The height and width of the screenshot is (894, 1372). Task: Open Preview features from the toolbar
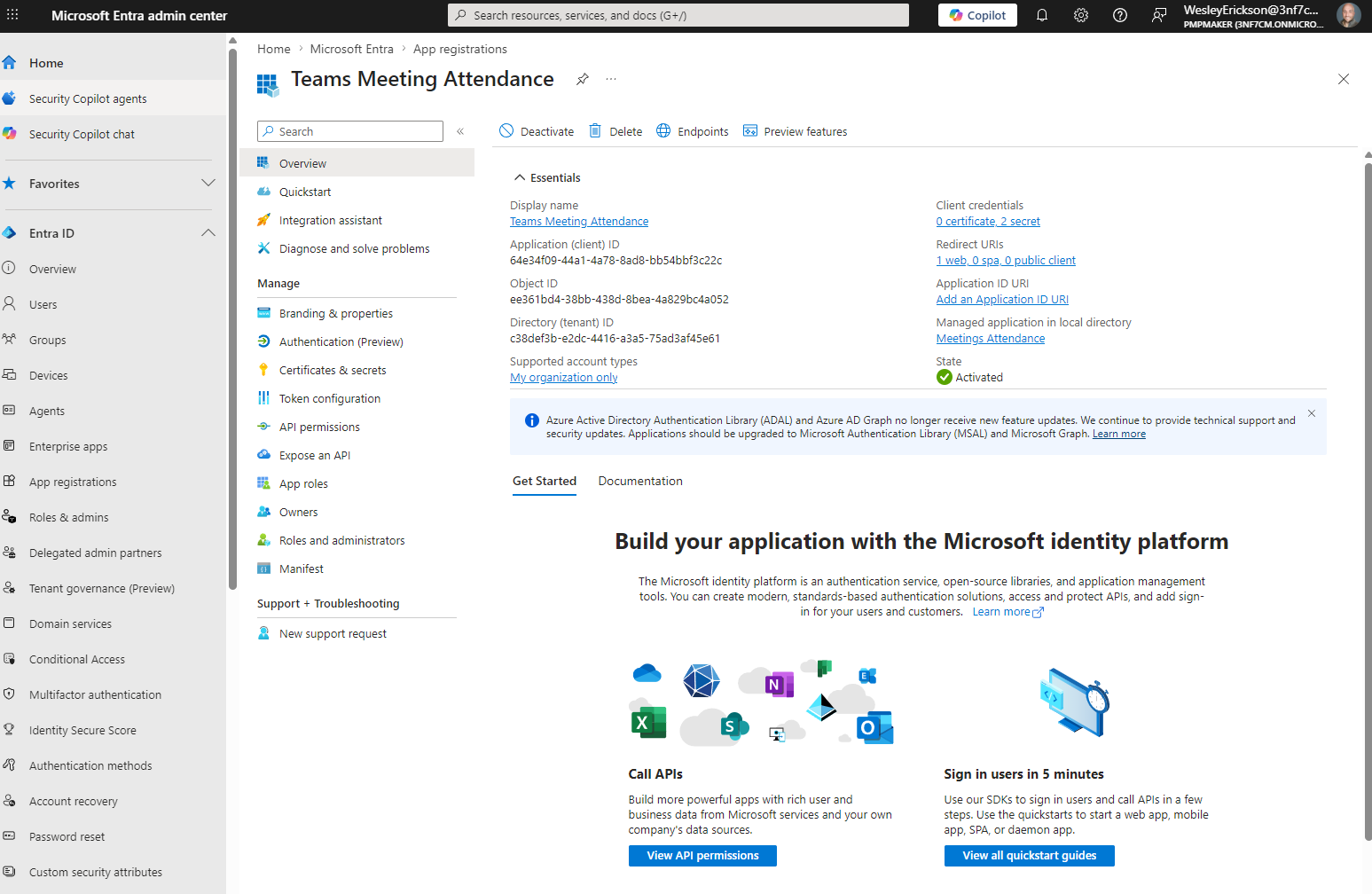pos(796,131)
